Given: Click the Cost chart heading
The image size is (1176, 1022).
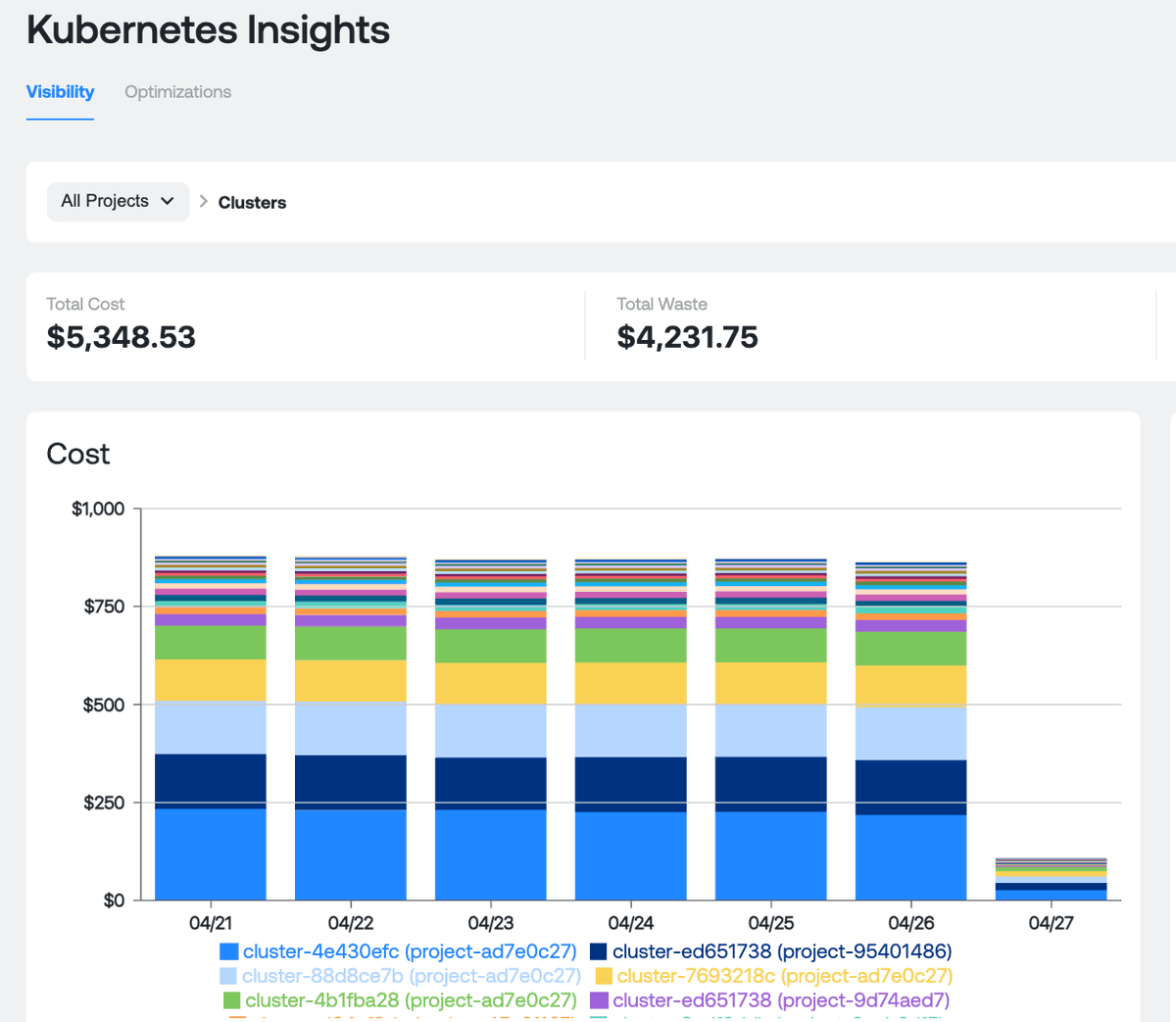Looking at the screenshot, I should [x=78, y=454].
